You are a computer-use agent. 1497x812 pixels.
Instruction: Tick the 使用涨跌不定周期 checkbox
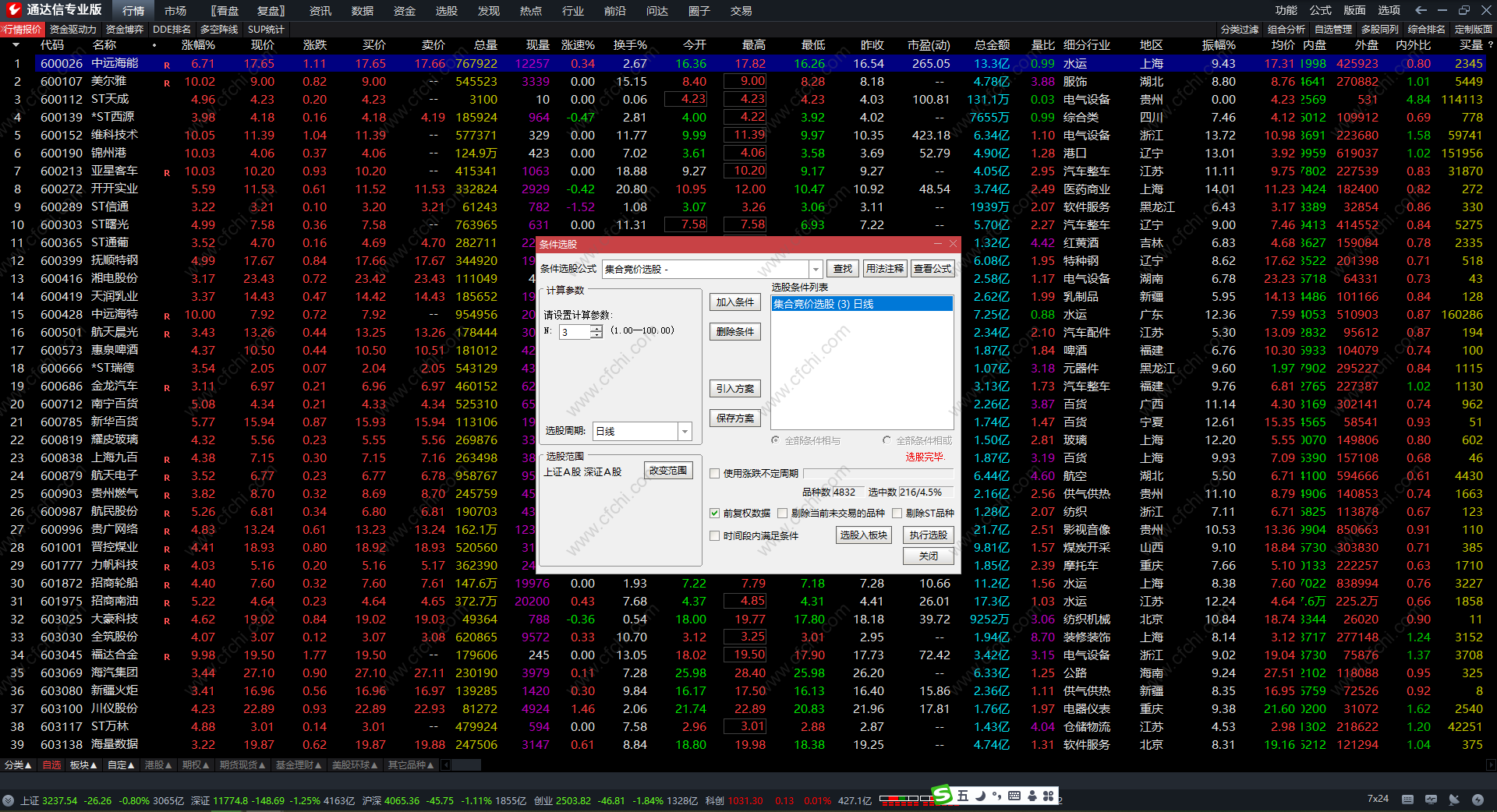714,474
